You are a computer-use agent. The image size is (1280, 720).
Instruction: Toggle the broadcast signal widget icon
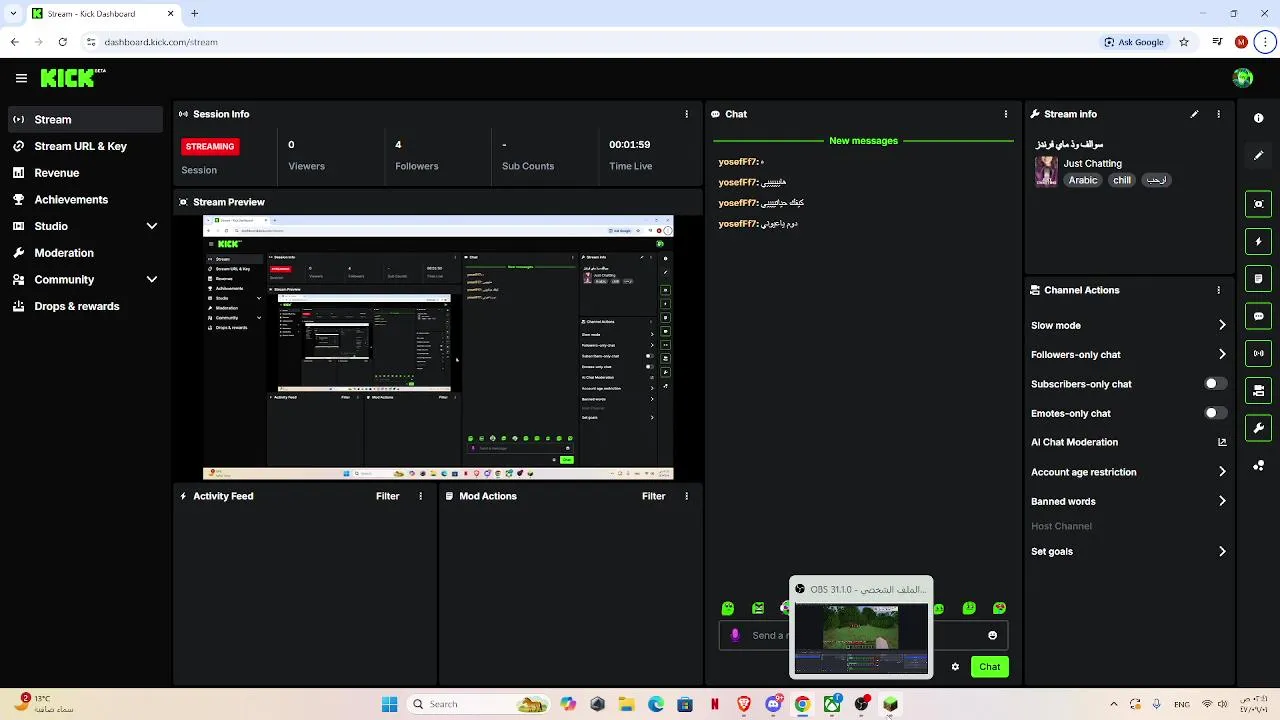1258,353
